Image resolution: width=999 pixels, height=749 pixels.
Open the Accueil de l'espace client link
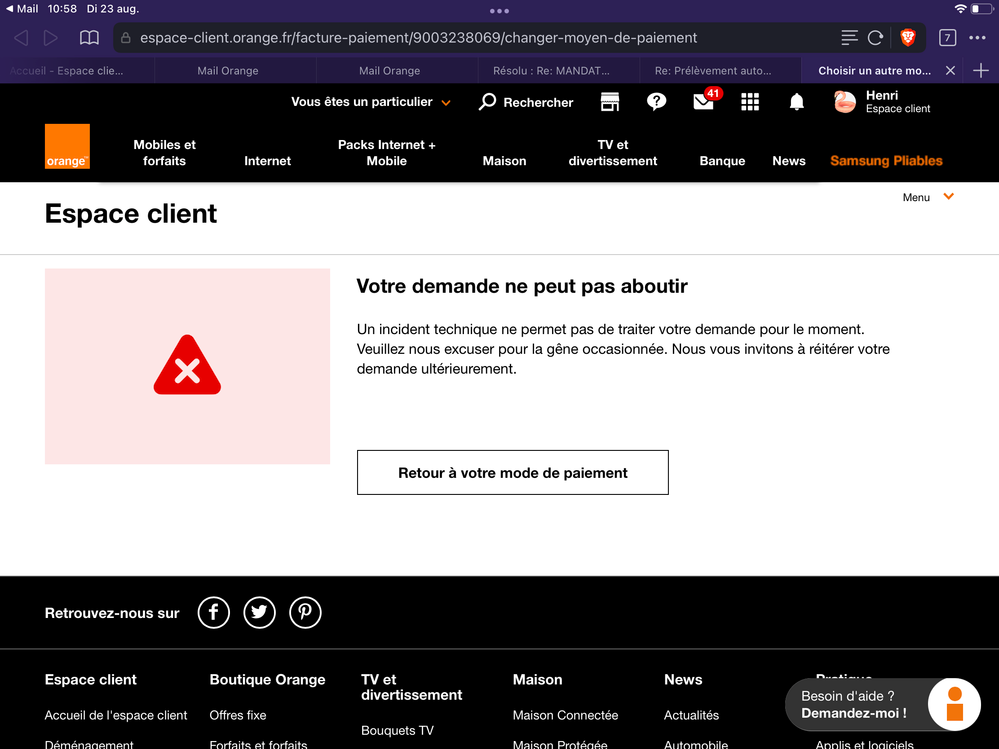click(115, 715)
